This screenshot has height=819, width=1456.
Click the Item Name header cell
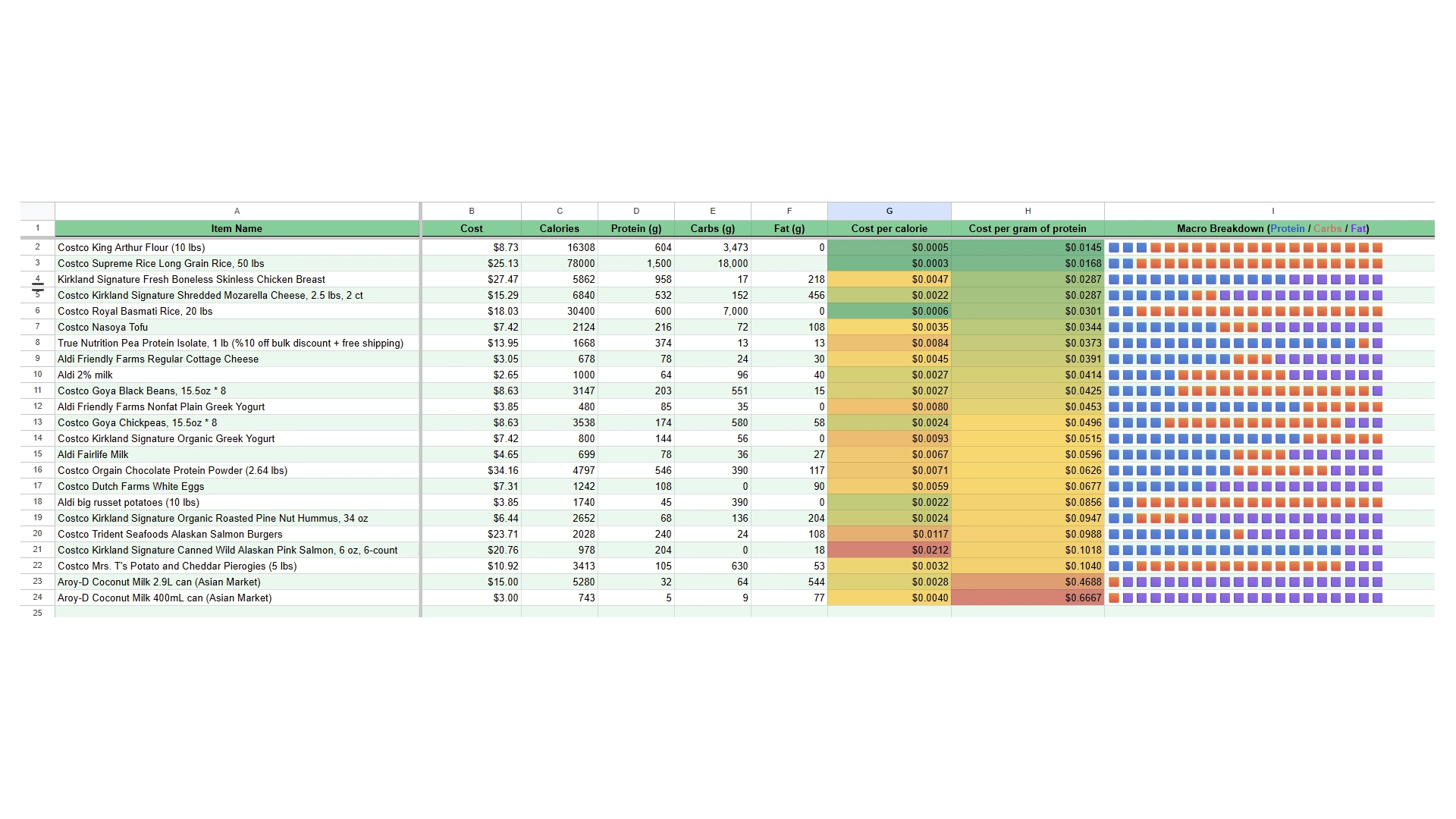coord(237,228)
